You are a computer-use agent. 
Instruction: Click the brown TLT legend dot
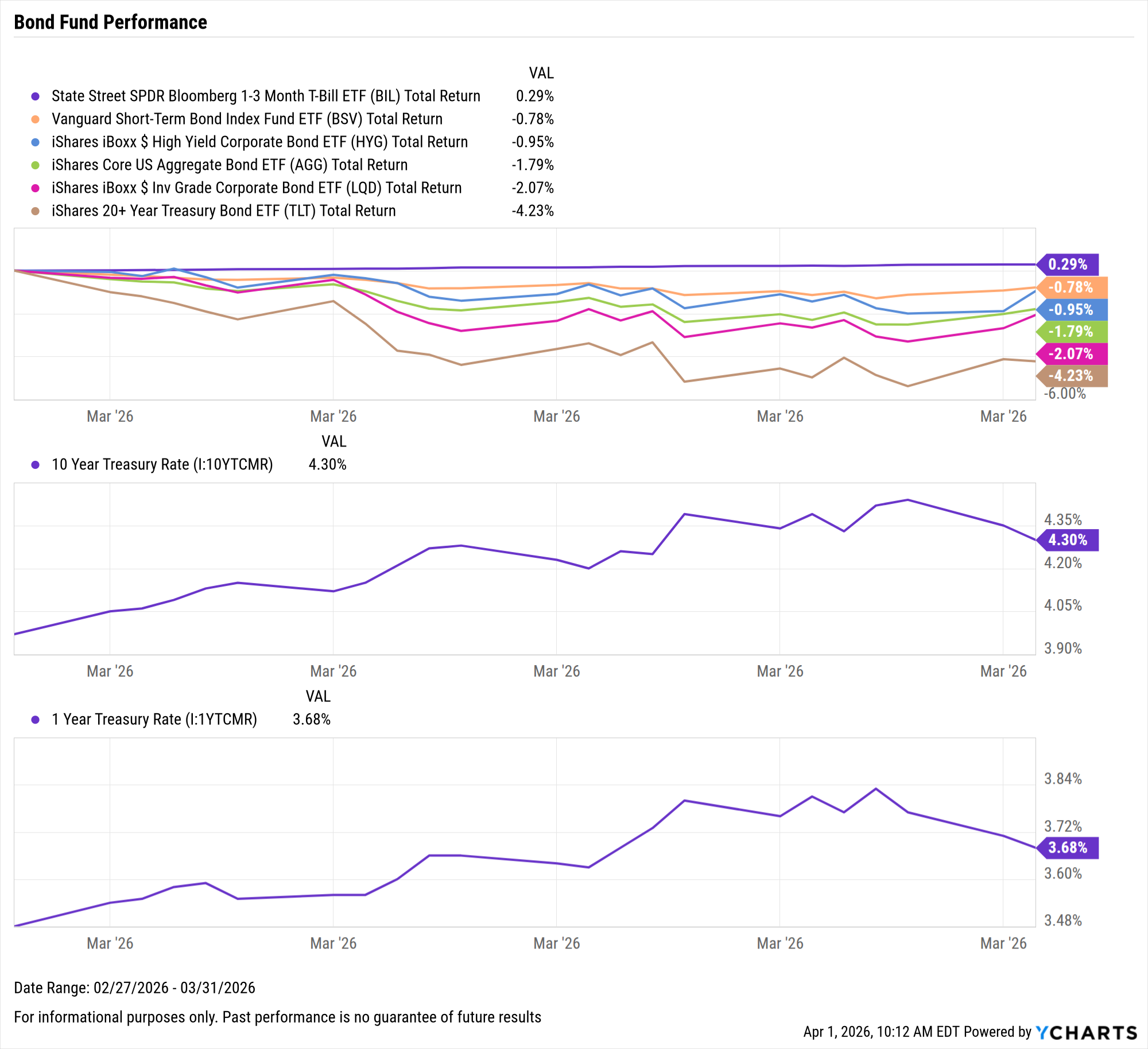point(36,211)
